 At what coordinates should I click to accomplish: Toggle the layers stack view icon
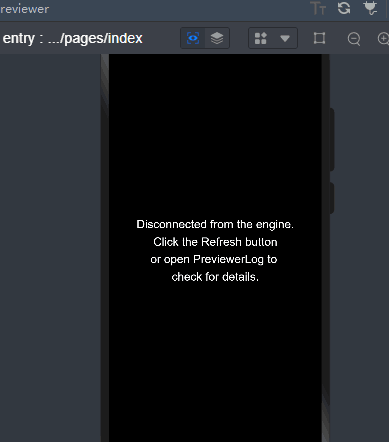pyautogui.click(x=217, y=38)
